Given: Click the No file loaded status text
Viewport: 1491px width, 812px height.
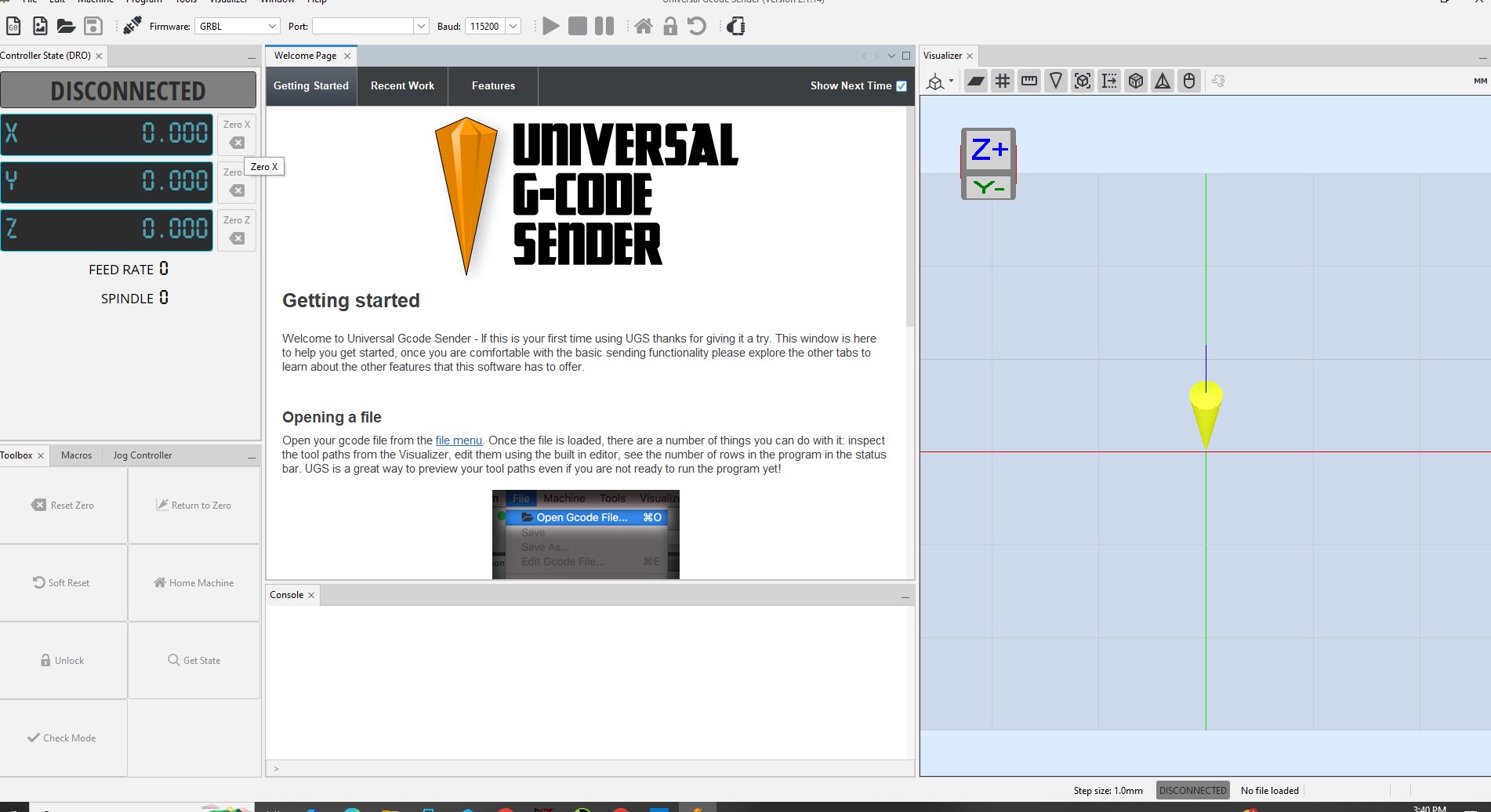Looking at the screenshot, I should pyautogui.click(x=1269, y=790).
